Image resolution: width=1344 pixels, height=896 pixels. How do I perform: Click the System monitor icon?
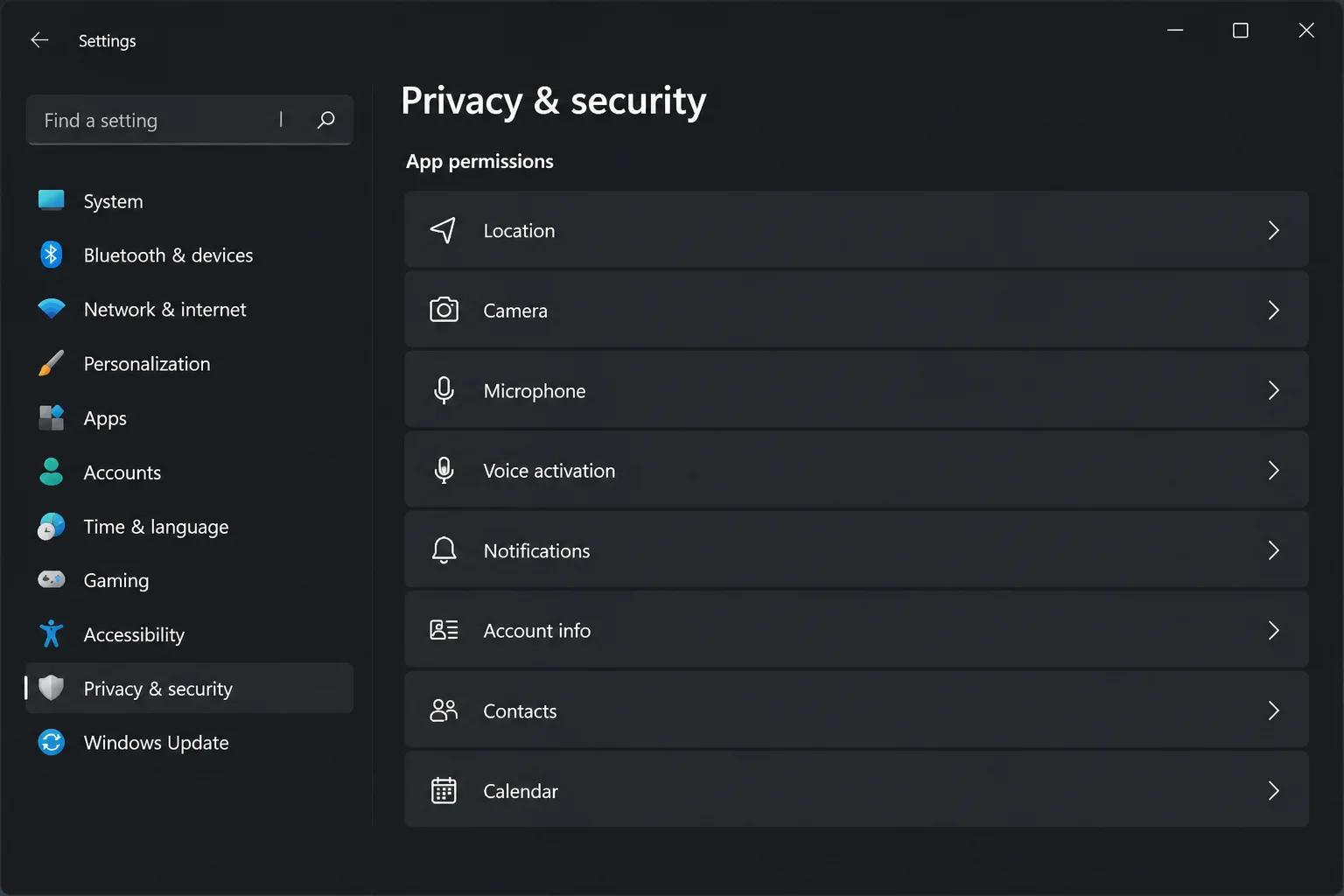tap(52, 200)
